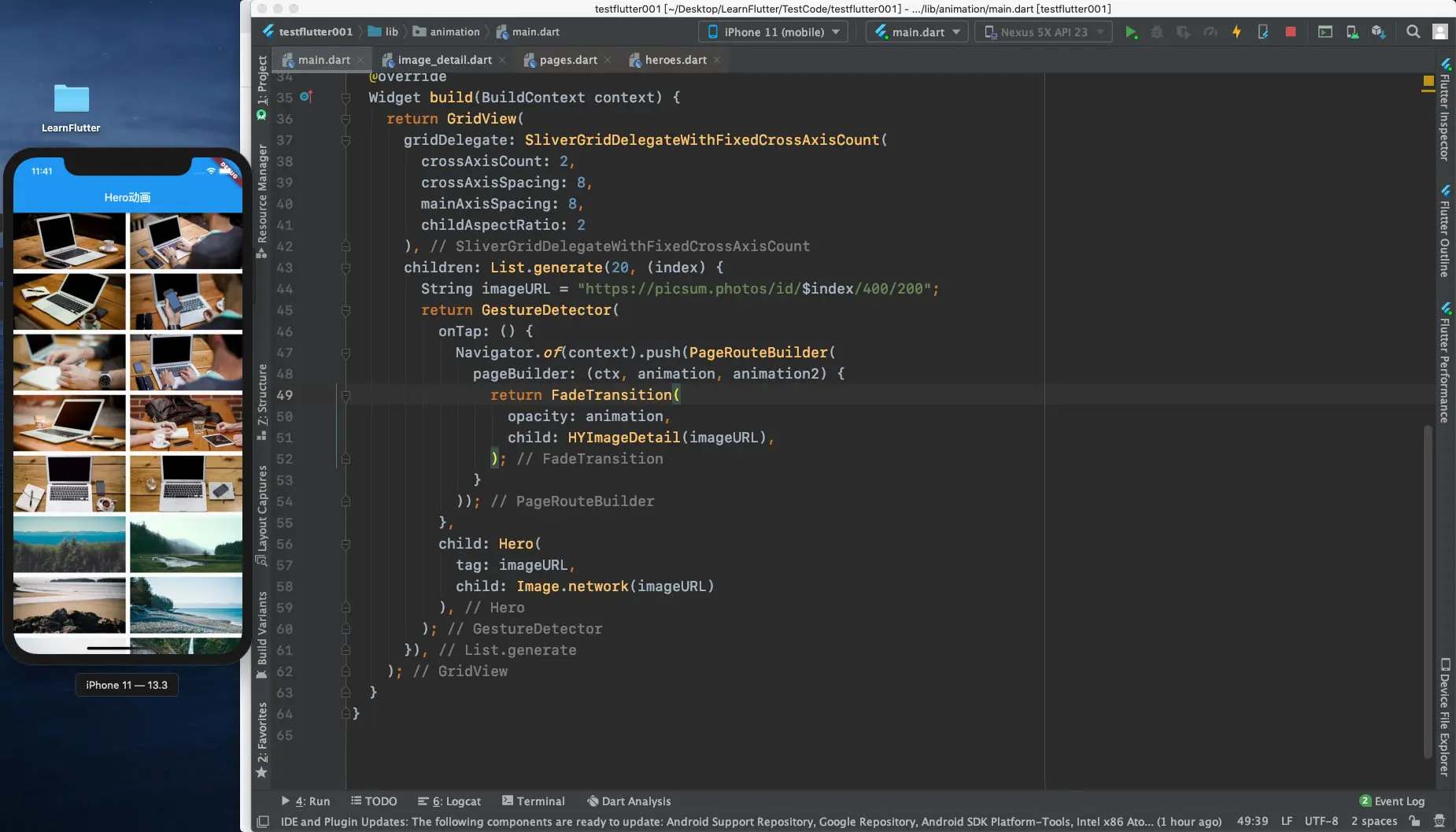Click the editor vertical scrollbar
Screen dimensions: 1456x832
click(1427, 590)
